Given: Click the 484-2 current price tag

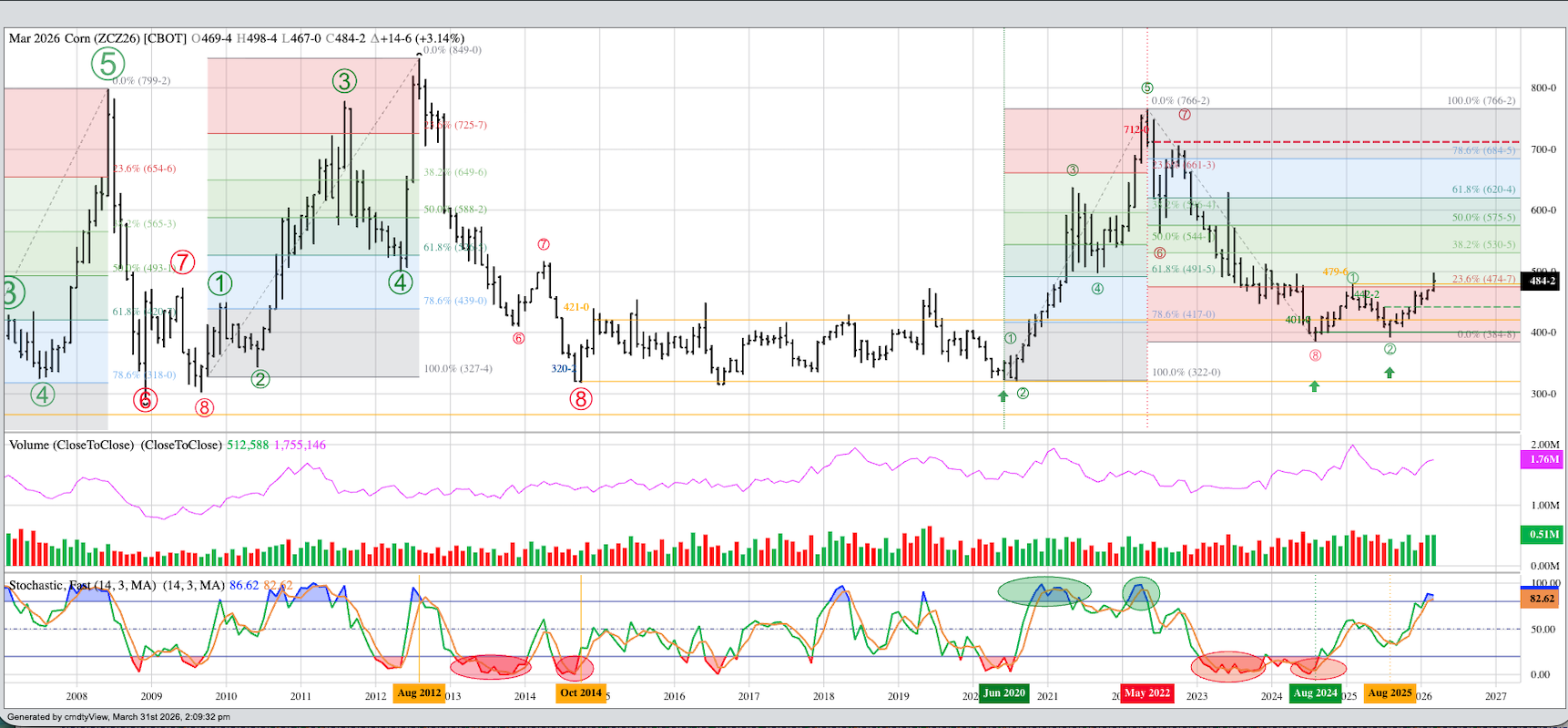Looking at the screenshot, I should pyautogui.click(x=1542, y=282).
